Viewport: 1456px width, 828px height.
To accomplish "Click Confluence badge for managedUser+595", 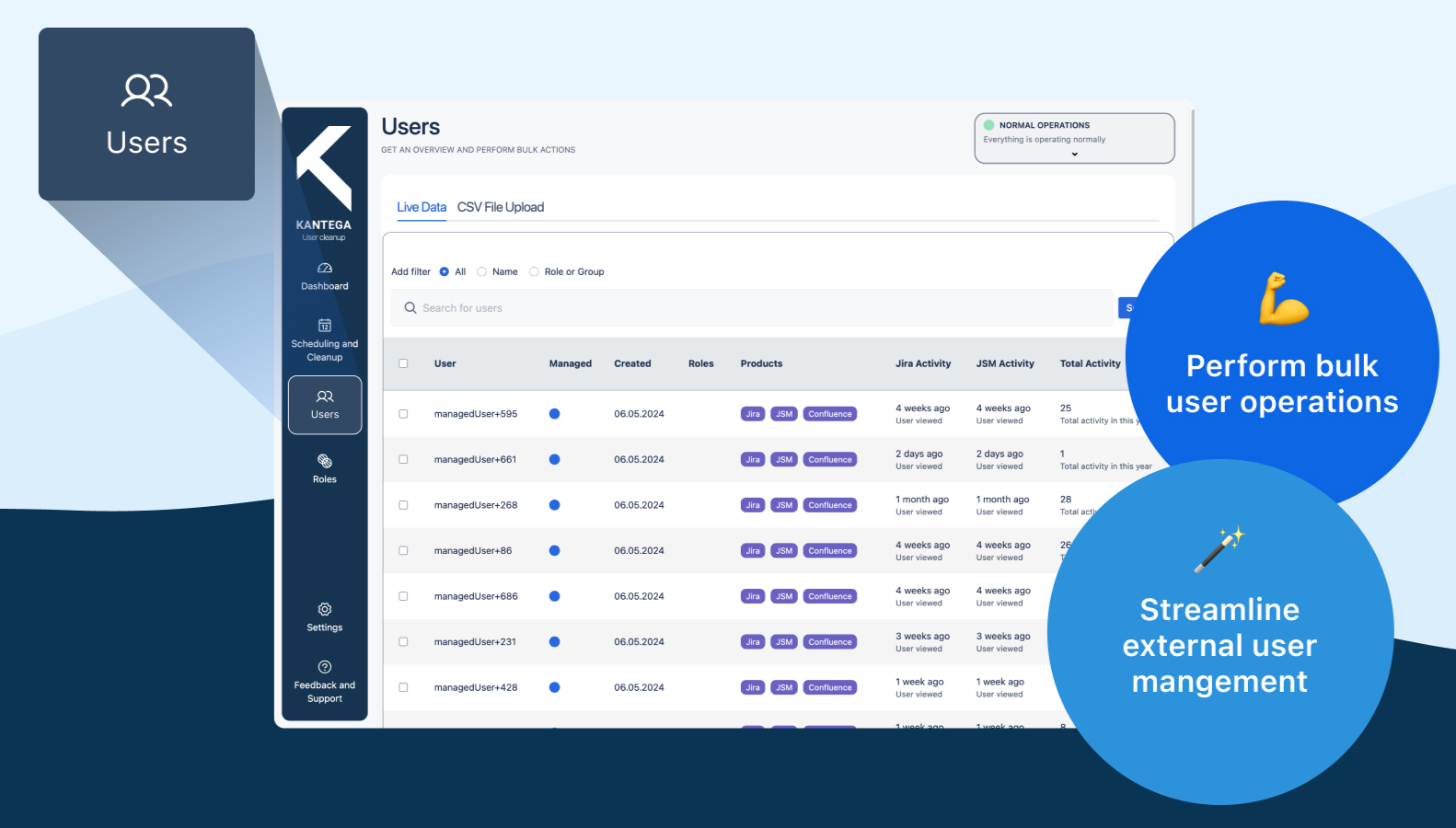I will tap(830, 414).
